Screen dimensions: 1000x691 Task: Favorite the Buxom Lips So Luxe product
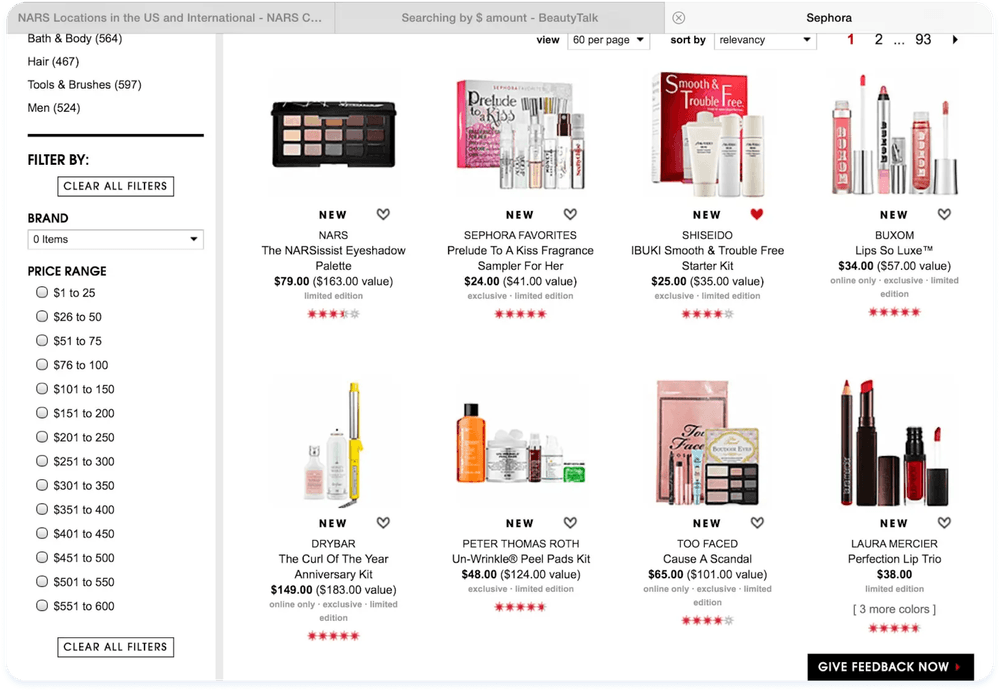944,214
